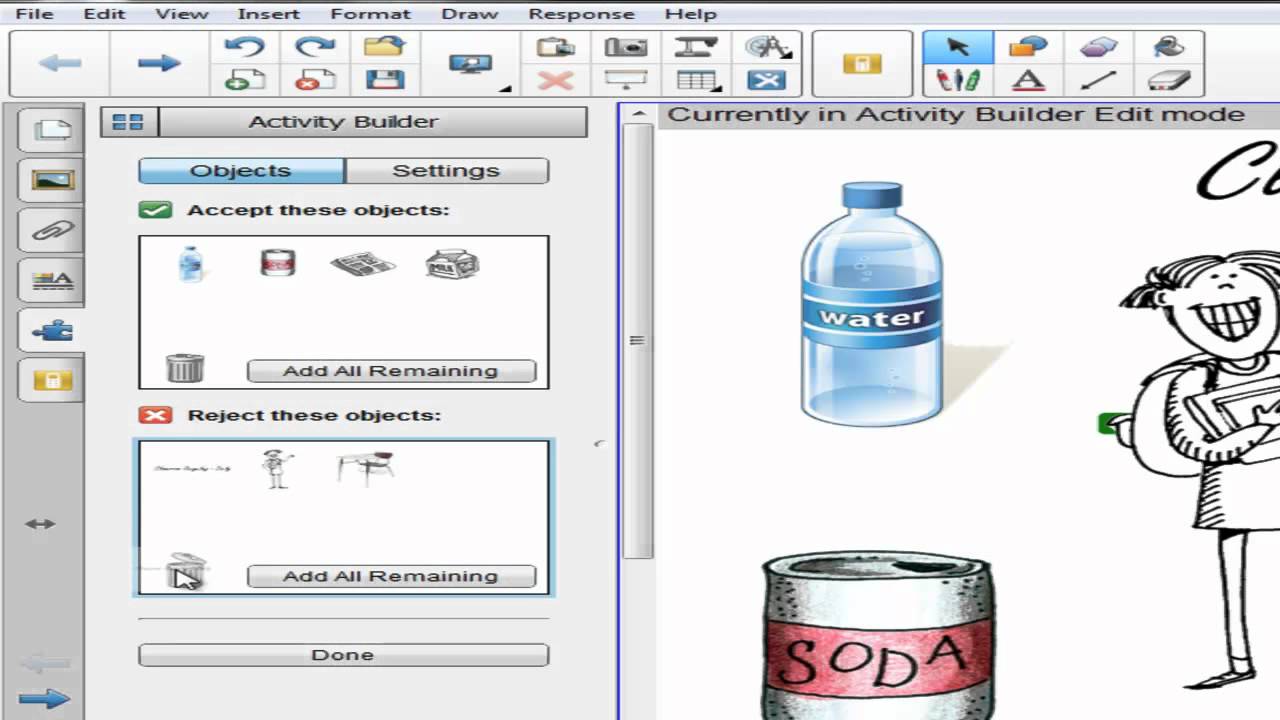Click the Done button
The height and width of the screenshot is (720, 1280).
point(343,655)
